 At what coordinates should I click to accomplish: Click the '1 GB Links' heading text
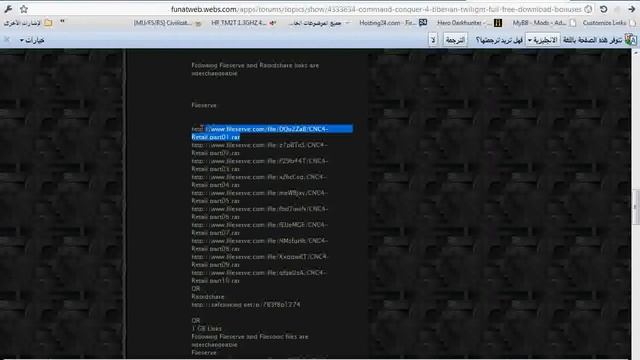[207, 329]
